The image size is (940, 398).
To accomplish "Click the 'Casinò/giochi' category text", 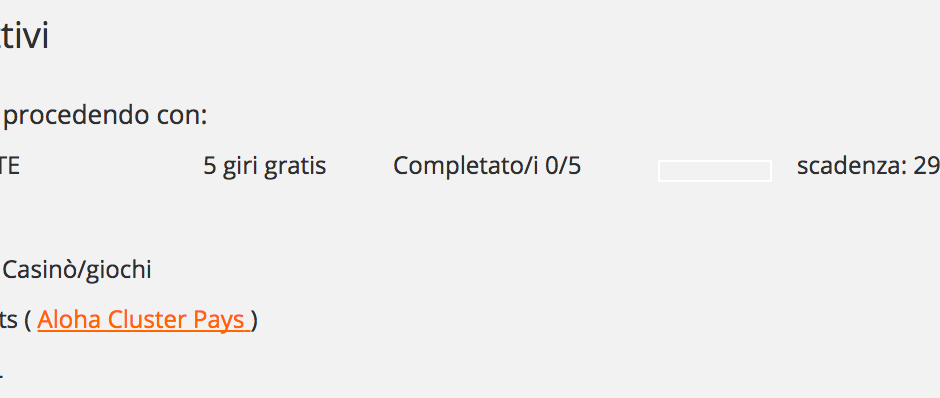I will [77, 271].
